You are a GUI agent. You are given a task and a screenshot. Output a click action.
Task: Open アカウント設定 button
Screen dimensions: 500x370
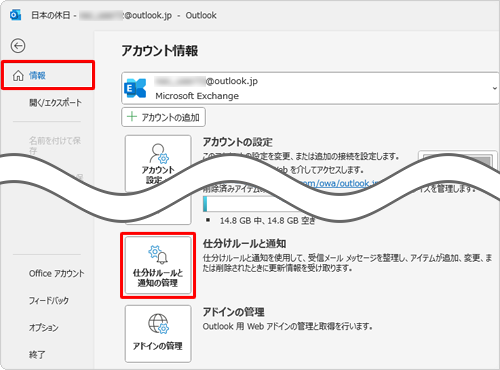tap(158, 164)
